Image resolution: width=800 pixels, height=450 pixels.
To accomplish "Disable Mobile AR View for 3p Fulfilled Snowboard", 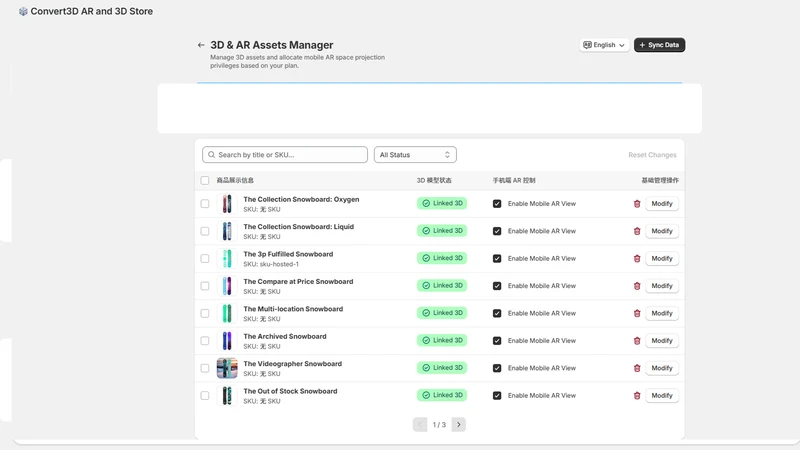I will (497, 259).
